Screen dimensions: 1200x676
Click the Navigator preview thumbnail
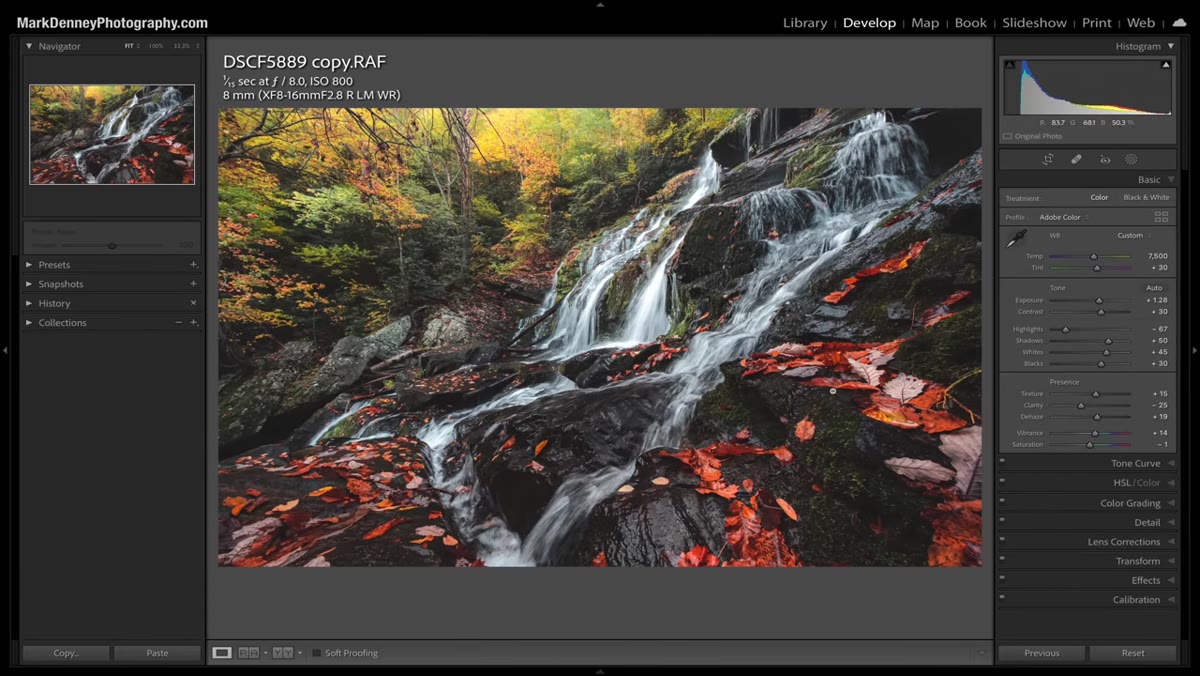pos(112,134)
